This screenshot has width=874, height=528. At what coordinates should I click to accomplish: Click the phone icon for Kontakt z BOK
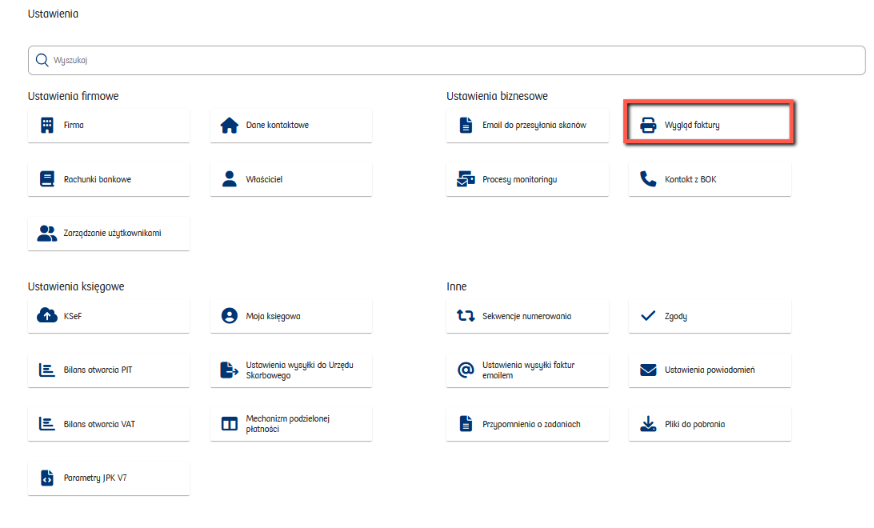(x=648, y=179)
